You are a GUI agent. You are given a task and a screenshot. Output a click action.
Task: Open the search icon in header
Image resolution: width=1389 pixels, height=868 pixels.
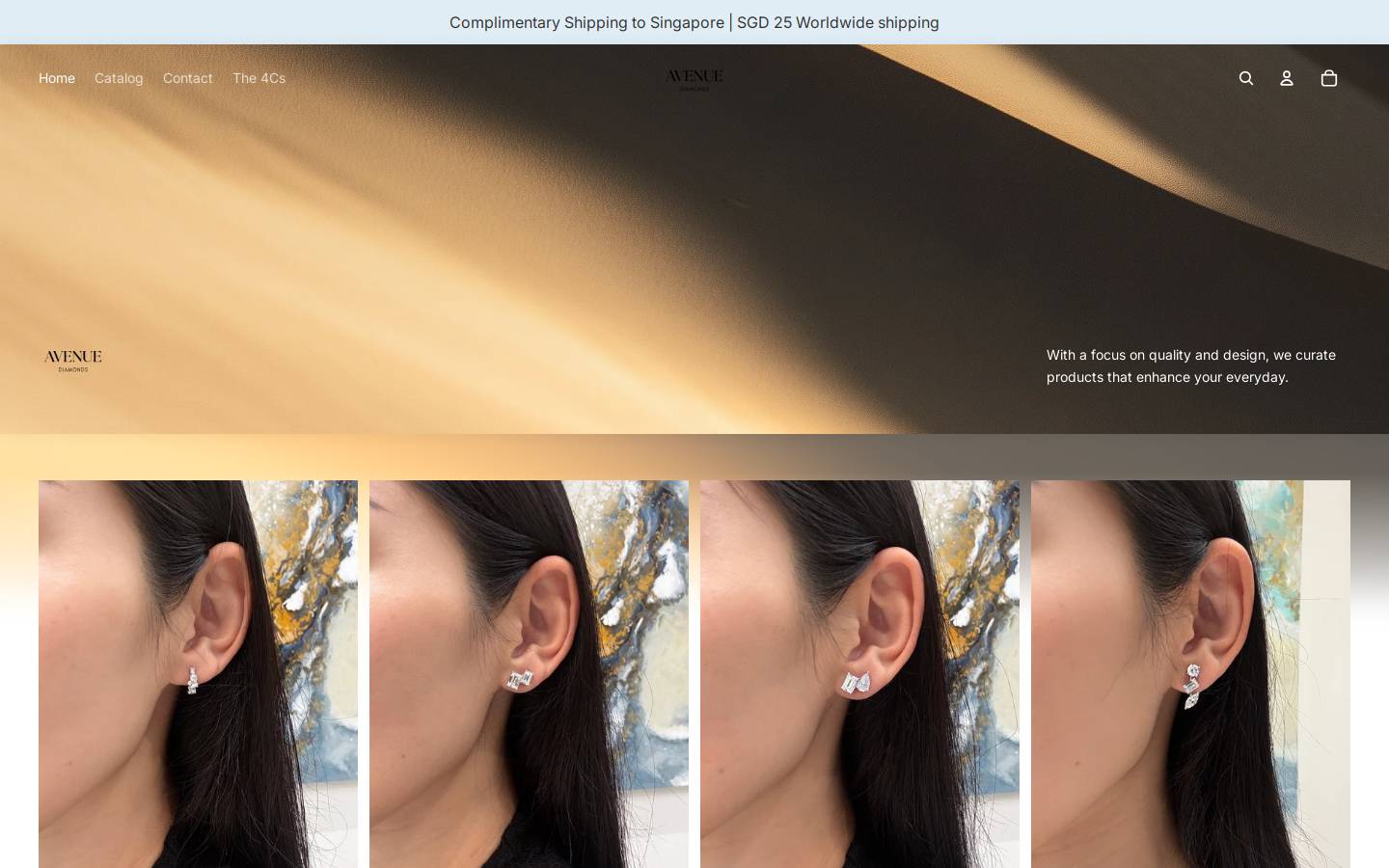coord(1246,78)
